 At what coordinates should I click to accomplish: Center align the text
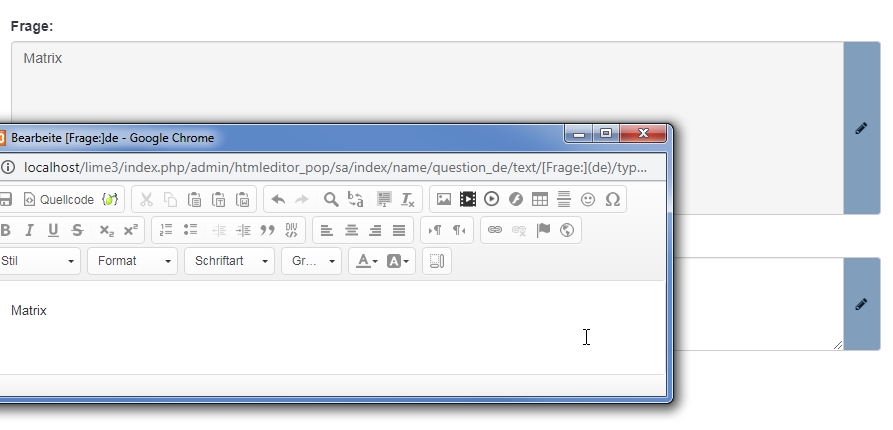click(351, 230)
